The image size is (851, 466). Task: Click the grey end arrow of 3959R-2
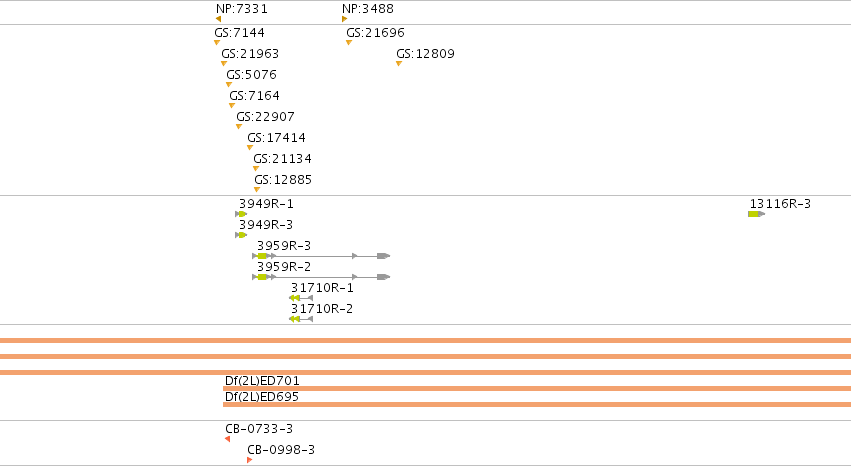tap(384, 277)
